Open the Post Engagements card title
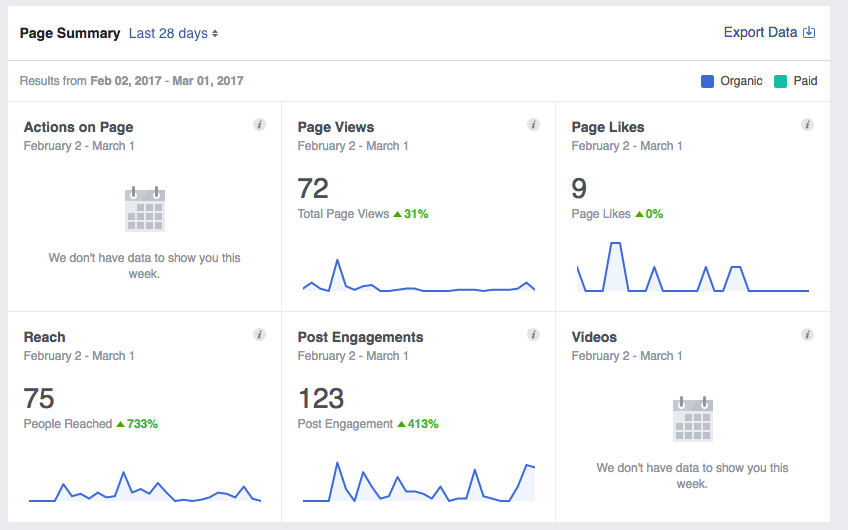The image size is (848, 530). pyautogui.click(x=360, y=337)
